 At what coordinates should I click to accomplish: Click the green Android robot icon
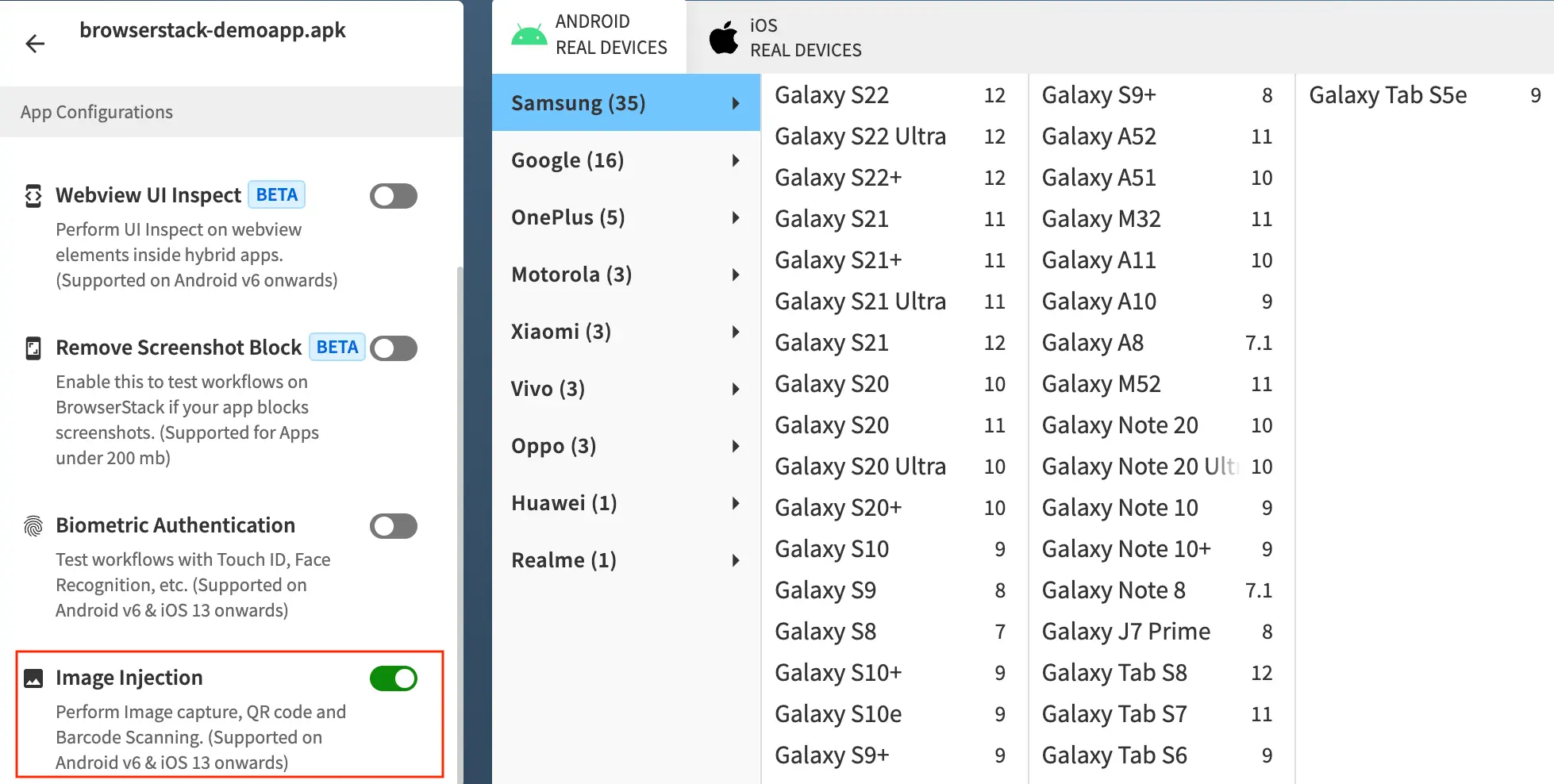click(x=529, y=36)
